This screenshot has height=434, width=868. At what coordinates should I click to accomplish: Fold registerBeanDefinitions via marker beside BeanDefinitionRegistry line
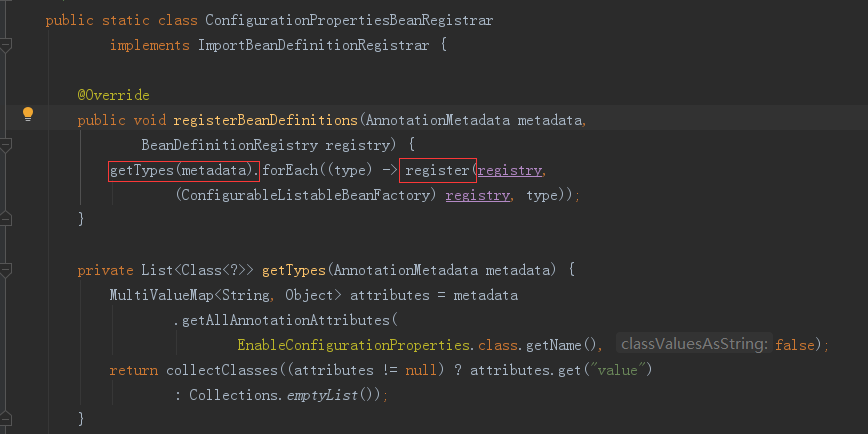pos(7,145)
